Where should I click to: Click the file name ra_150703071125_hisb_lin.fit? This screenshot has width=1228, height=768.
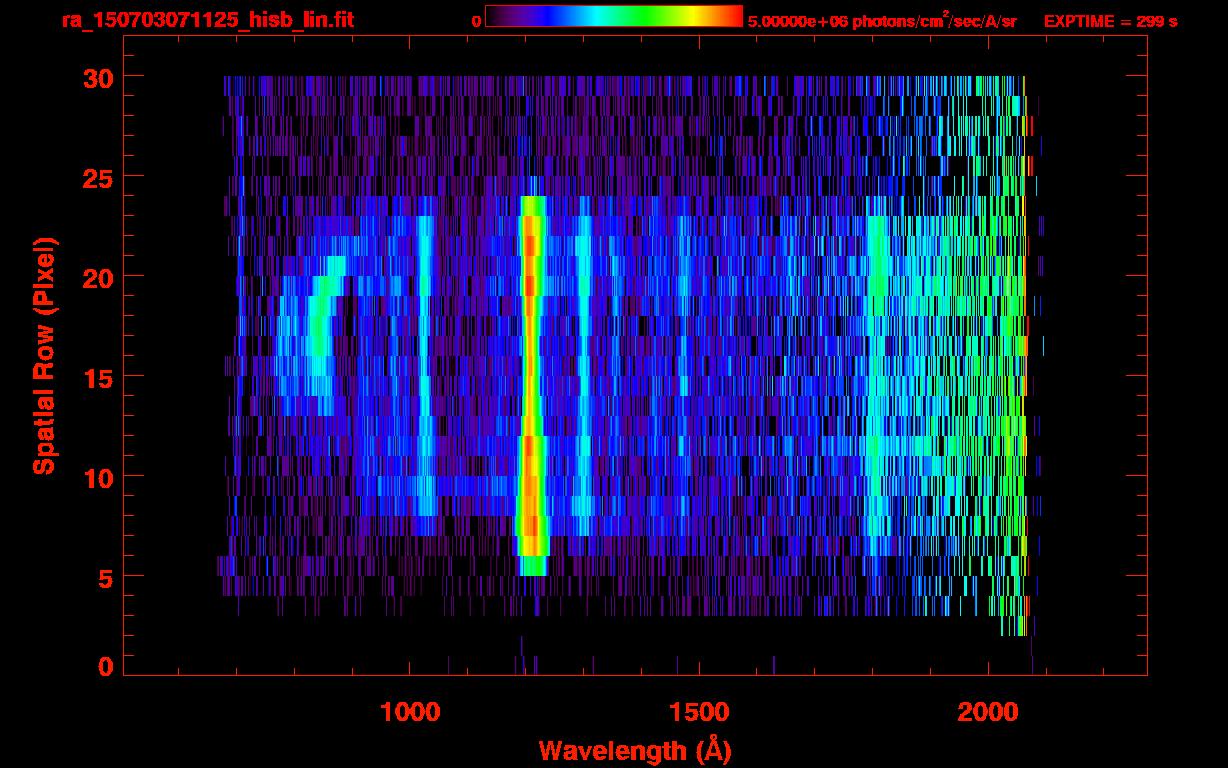click(207, 20)
